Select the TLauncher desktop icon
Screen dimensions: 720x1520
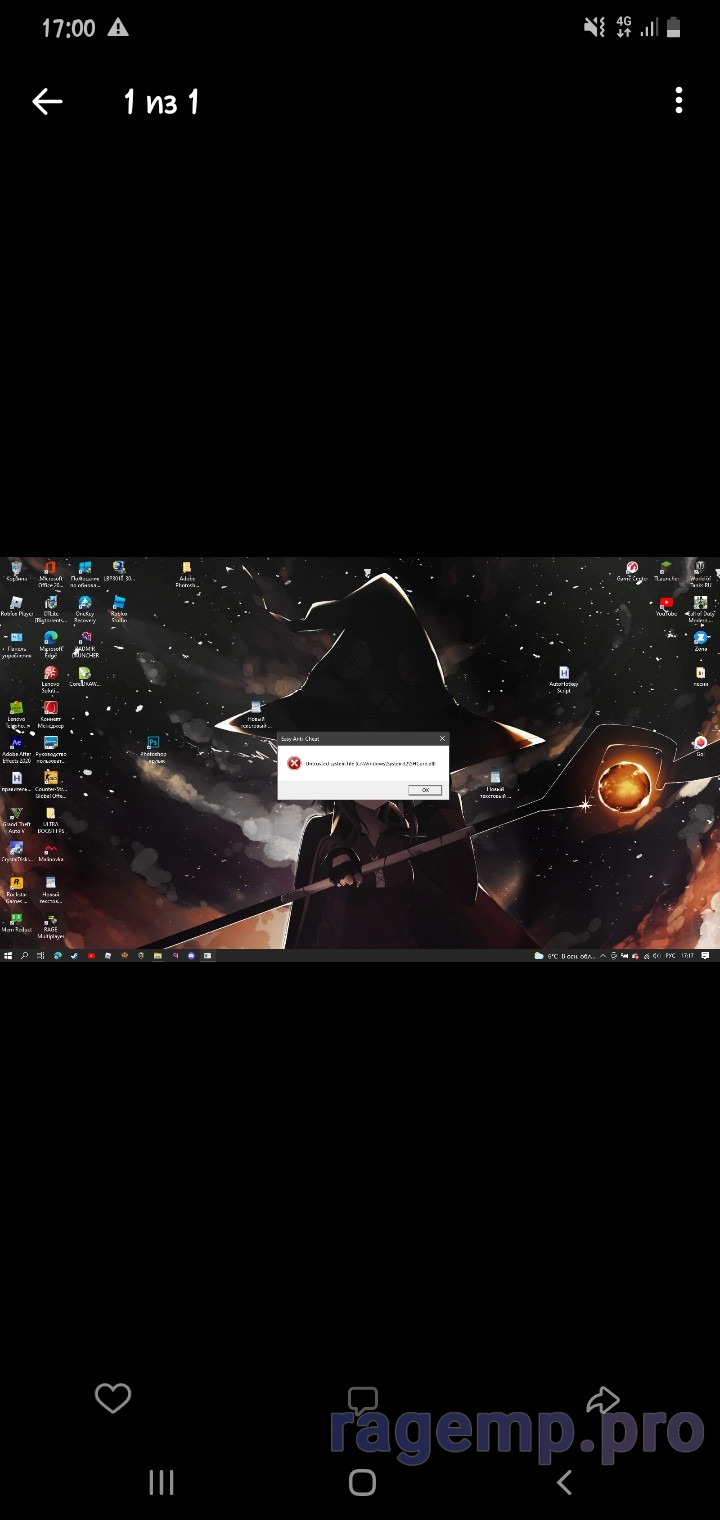pyautogui.click(x=666, y=572)
